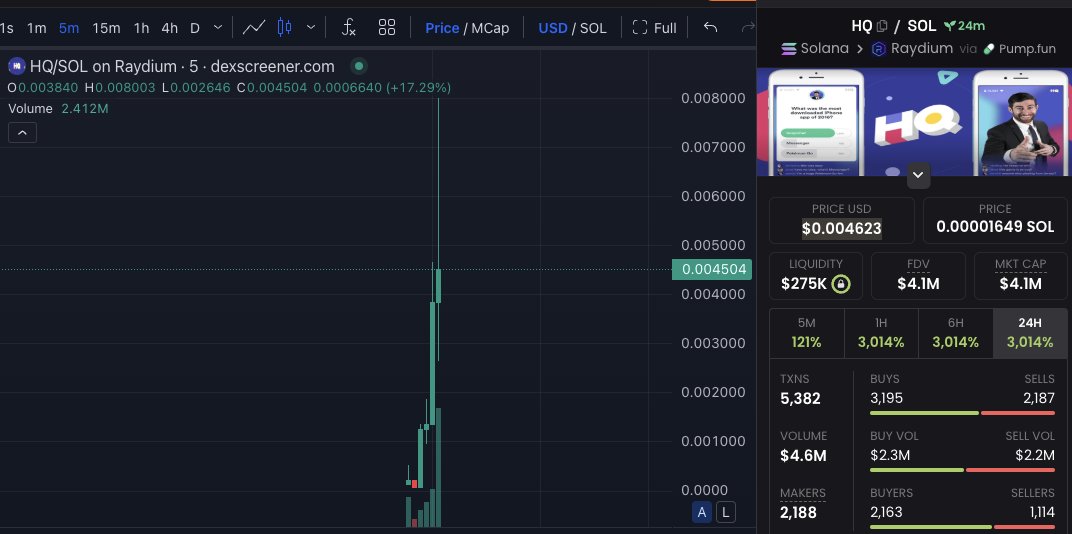Switch chart to 15m timeframe
The image size is (1072, 534).
tap(106, 28)
